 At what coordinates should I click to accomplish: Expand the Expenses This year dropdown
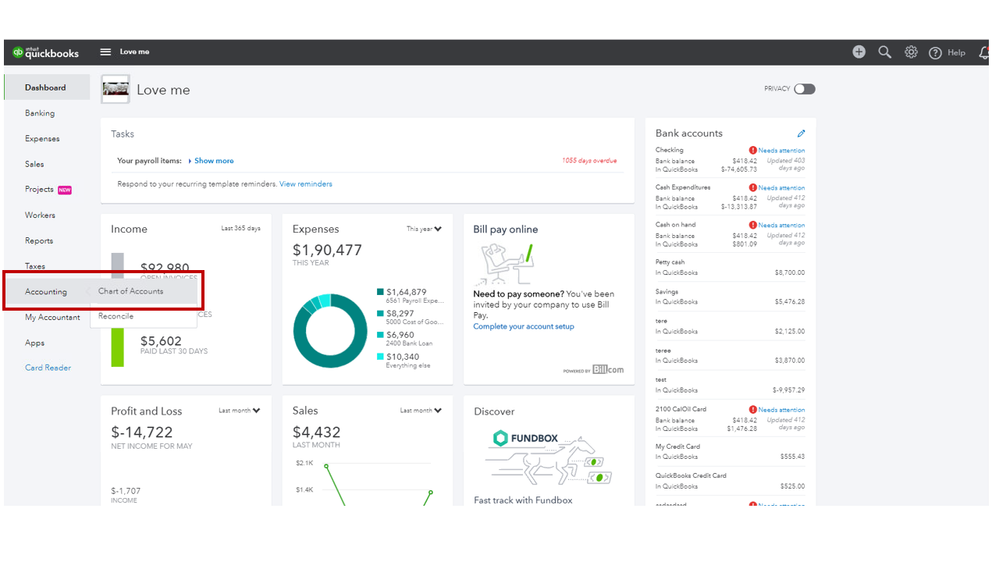tap(424, 229)
